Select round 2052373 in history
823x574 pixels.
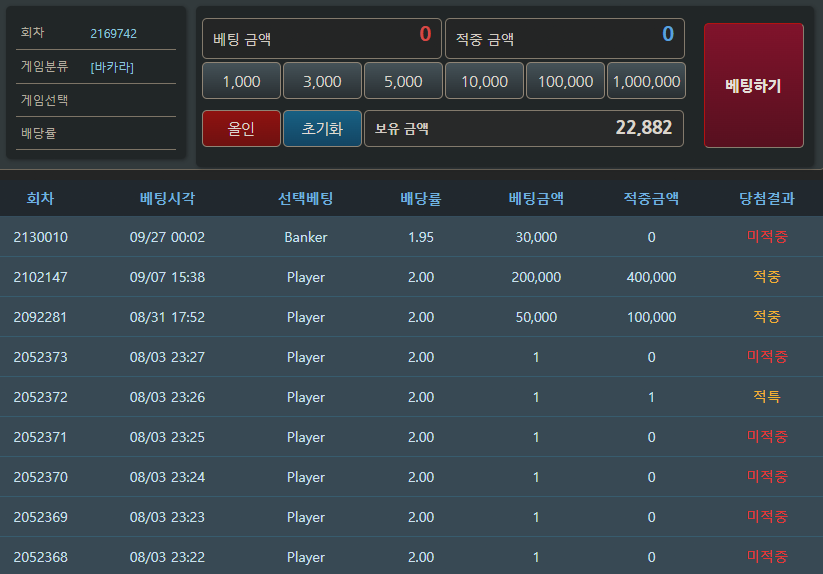(40, 357)
